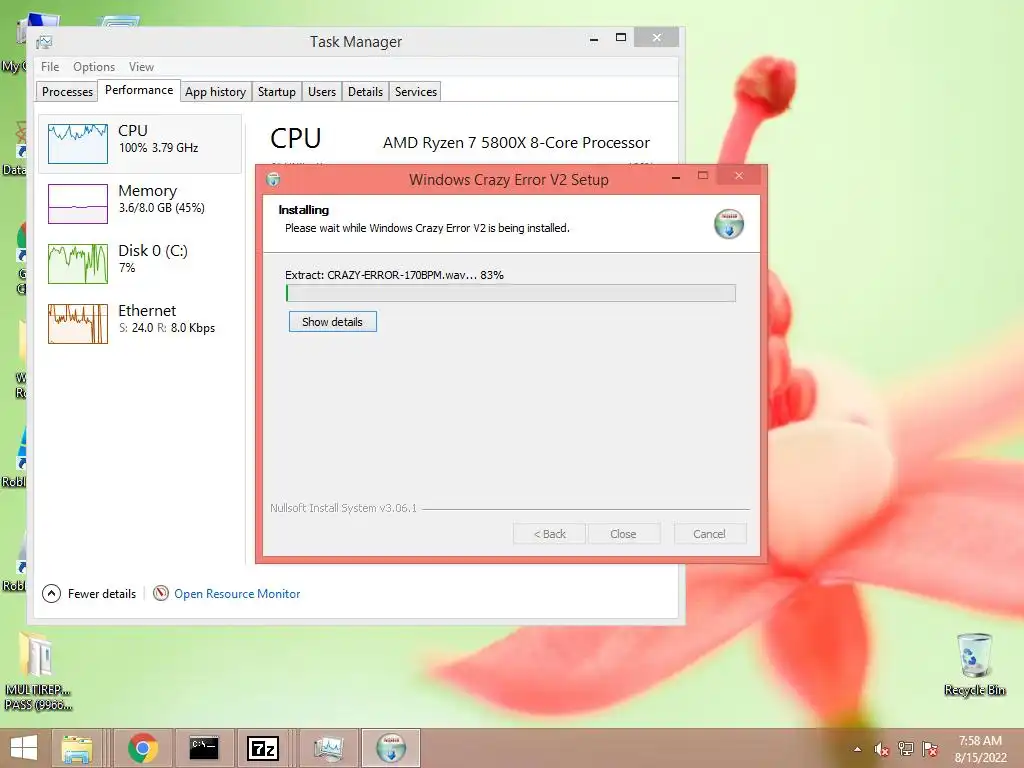Screen dimensions: 1024x768
Task: Minimize the Task Manager window
Action: pyautogui.click(x=594, y=39)
